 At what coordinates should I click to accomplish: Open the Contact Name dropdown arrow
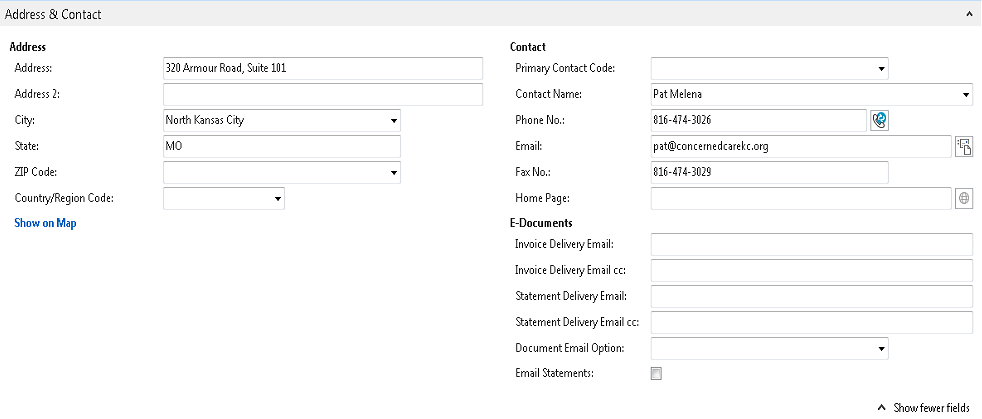tap(965, 95)
